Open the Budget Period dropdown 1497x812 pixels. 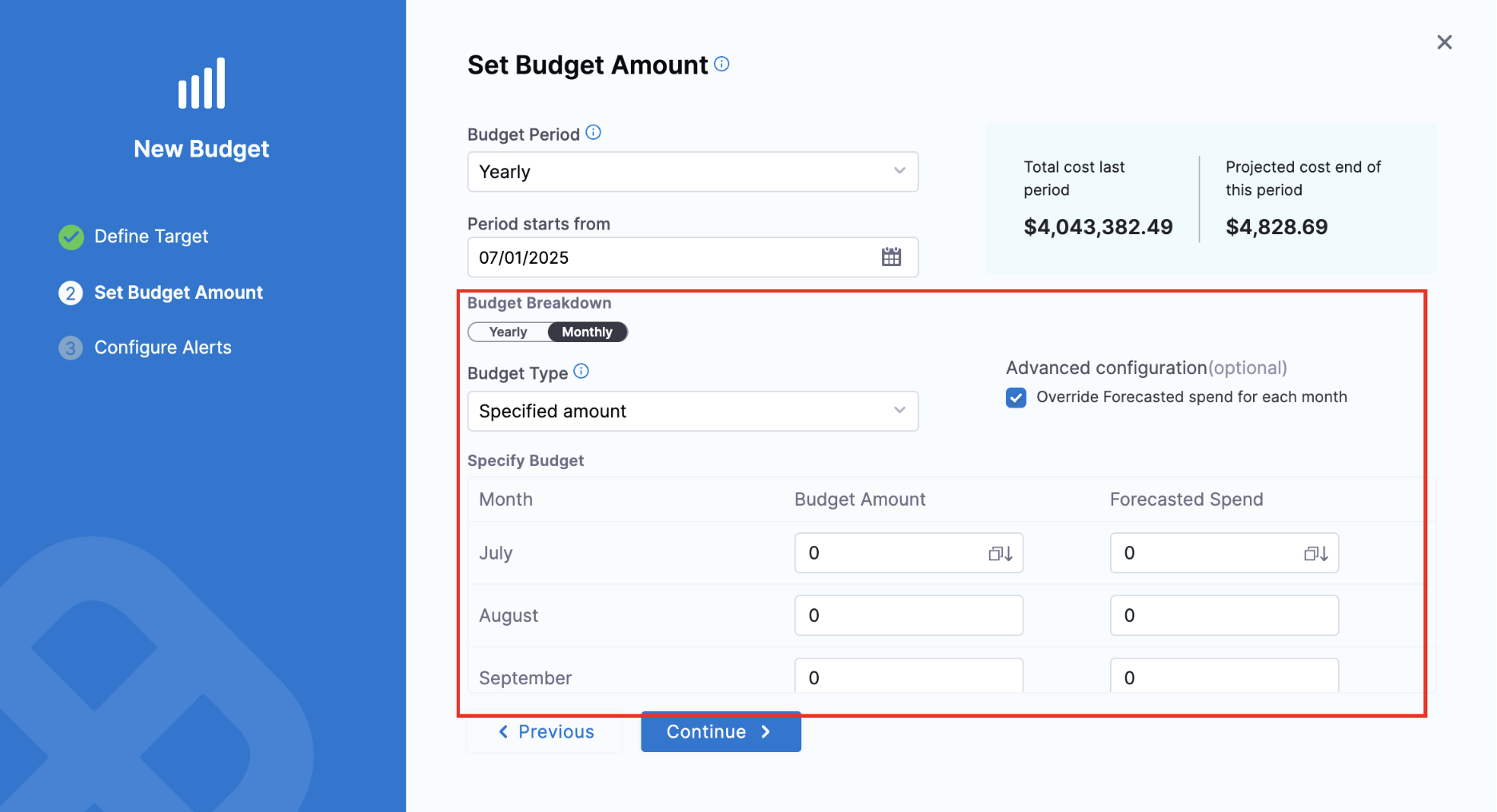tap(692, 172)
